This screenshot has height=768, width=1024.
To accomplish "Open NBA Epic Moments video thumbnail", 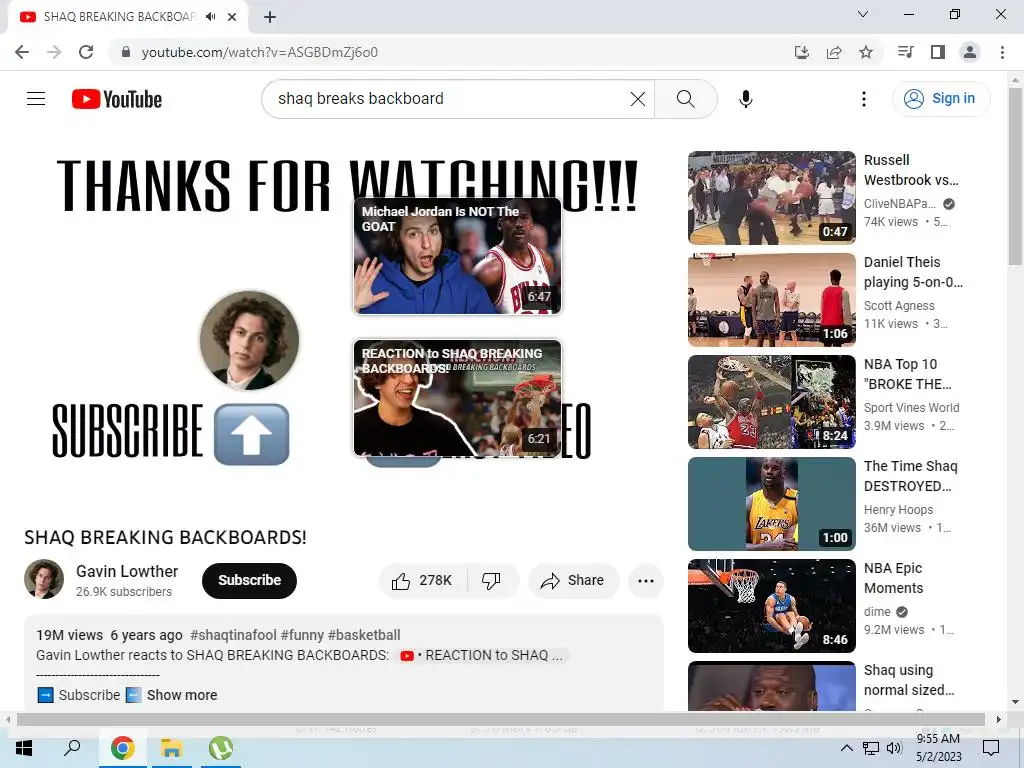I will [771, 605].
